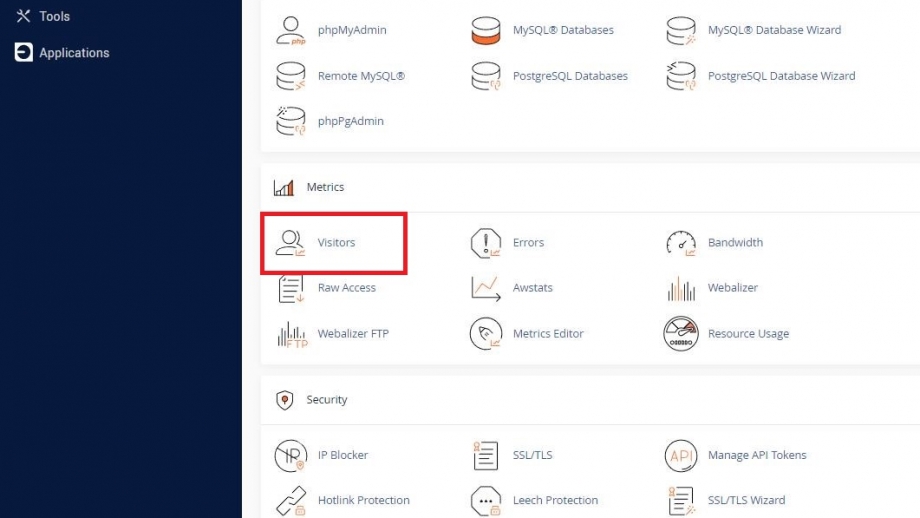The image size is (920, 518).
Task: Open Manage API Tokens link
Action: point(757,455)
